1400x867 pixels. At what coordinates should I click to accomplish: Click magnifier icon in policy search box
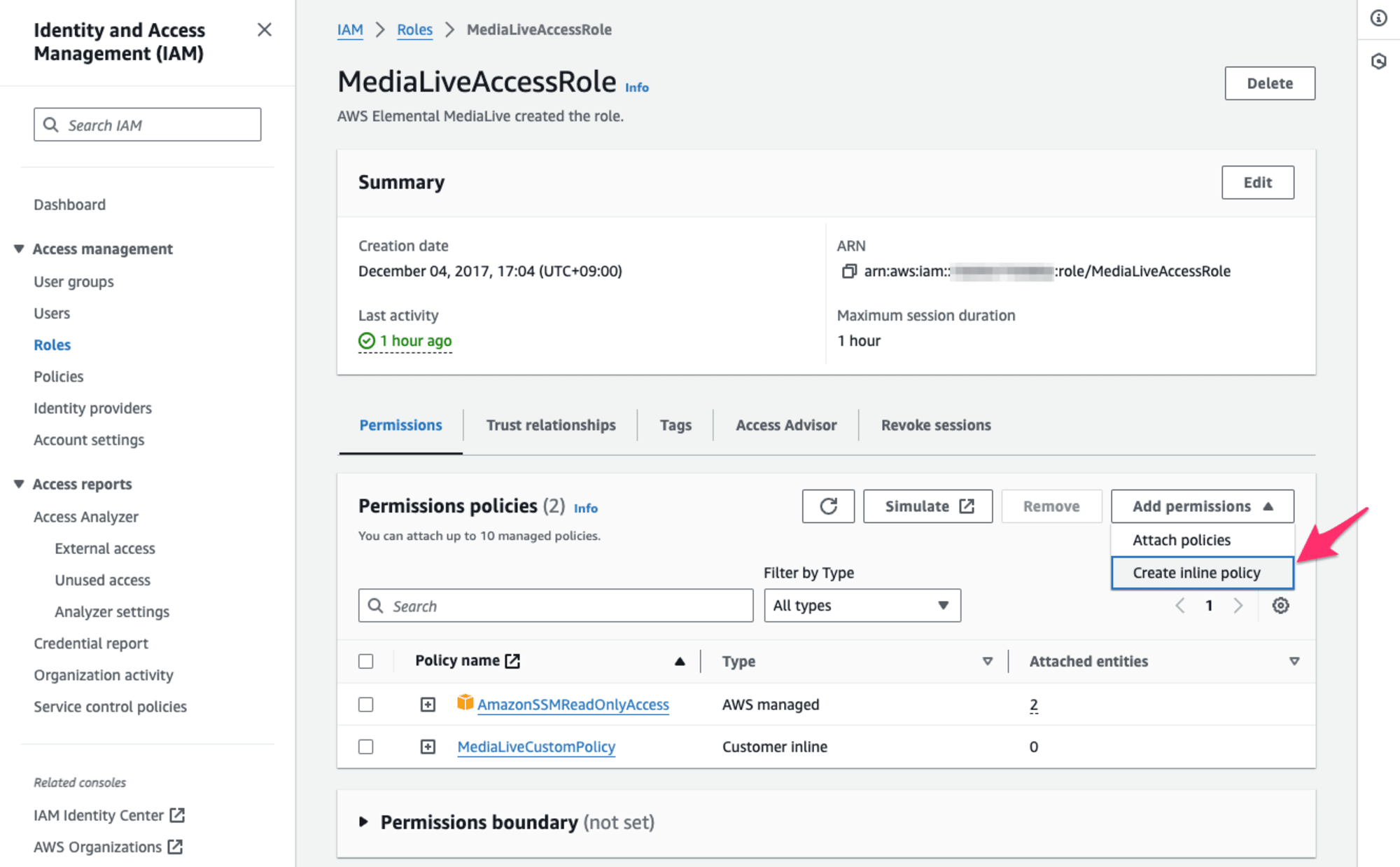(x=375, y=606)
